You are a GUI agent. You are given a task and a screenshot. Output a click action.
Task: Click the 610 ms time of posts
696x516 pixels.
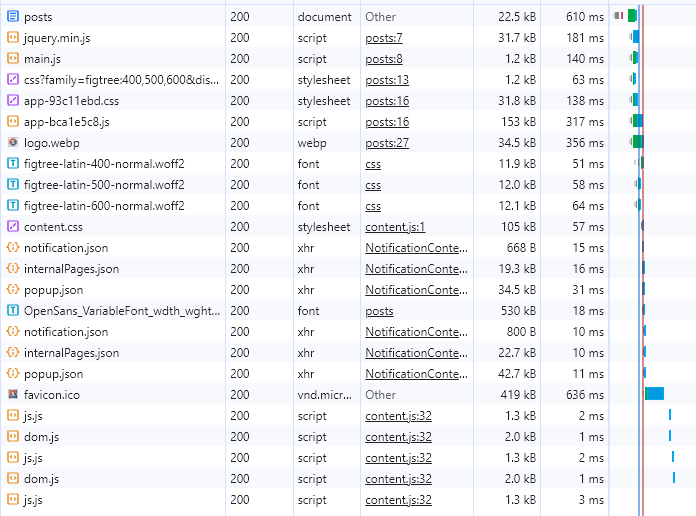585,17
